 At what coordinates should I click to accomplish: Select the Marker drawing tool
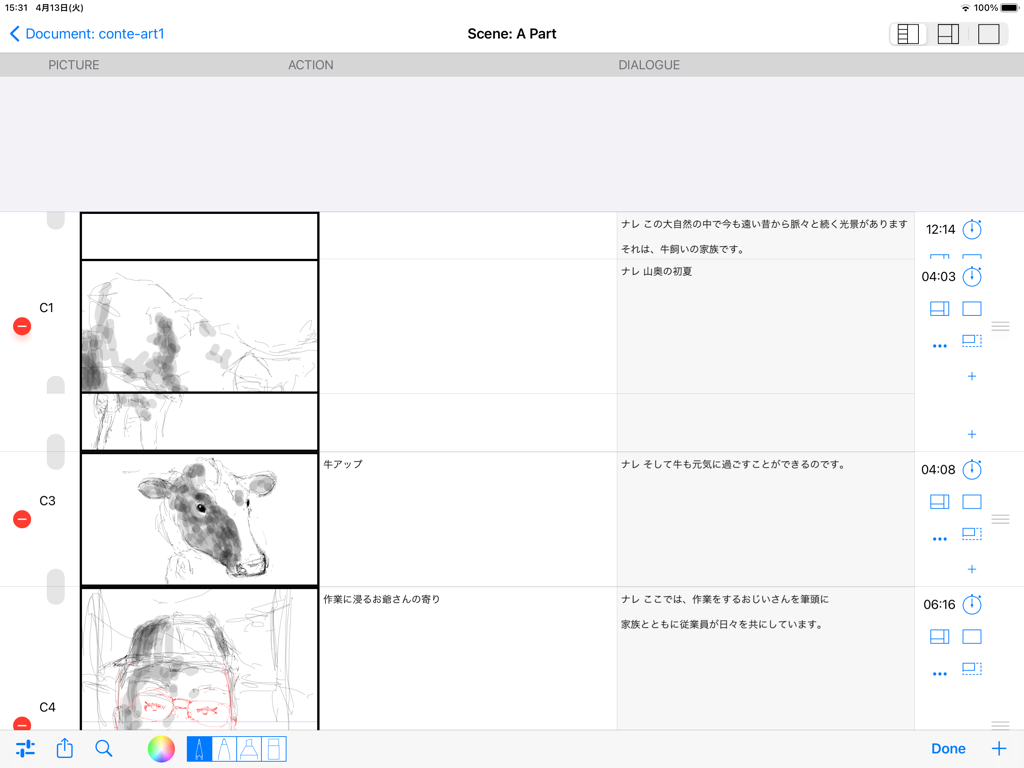click(224, 748)
